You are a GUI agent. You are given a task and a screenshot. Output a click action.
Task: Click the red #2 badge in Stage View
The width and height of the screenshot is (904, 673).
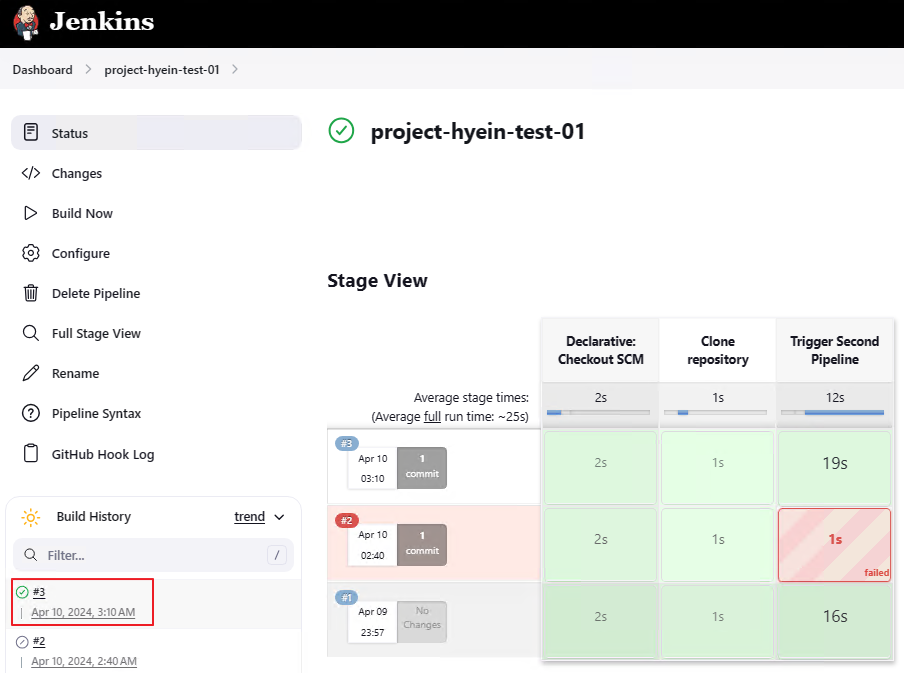coord(346,520)
